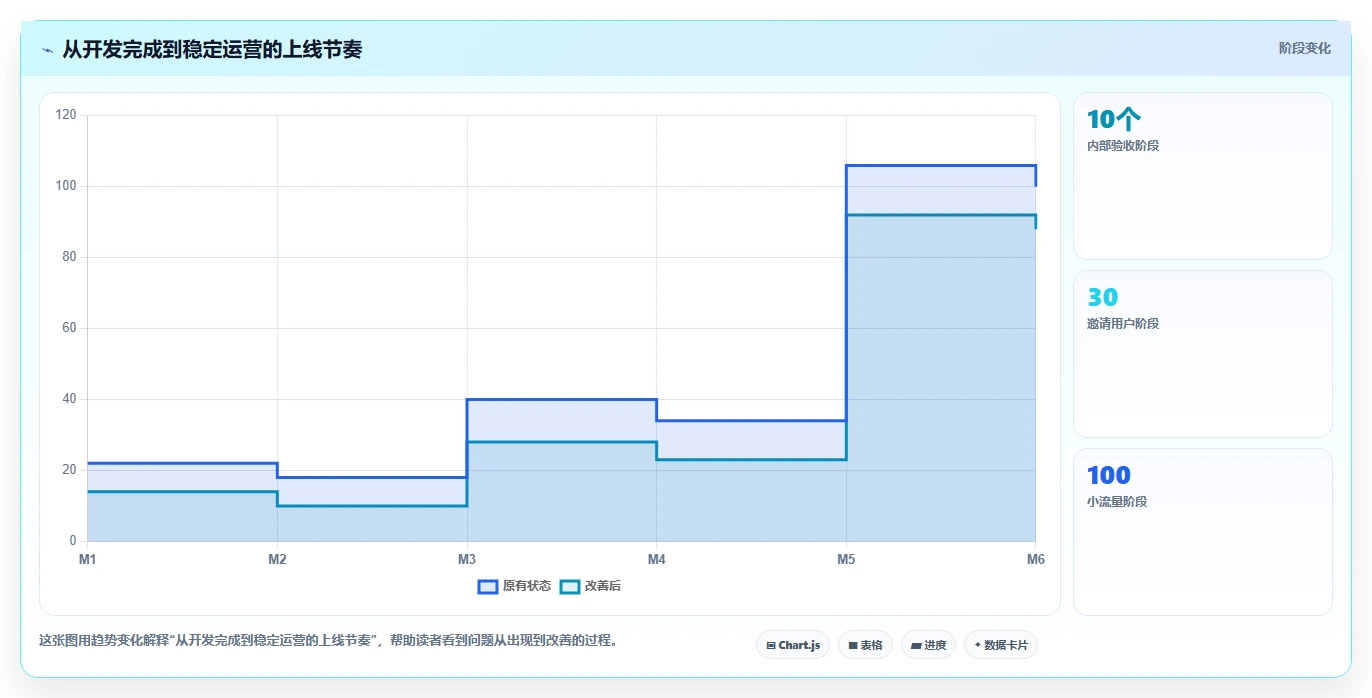
Task: Toggle the 改善后 legend series
Action: point(590,586)
